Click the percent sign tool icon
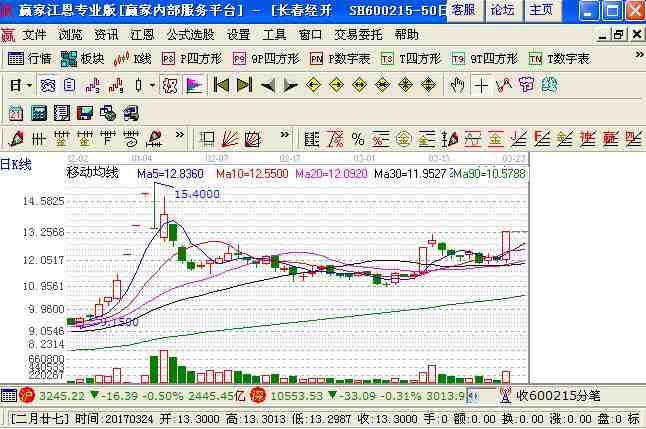This screenshot has height=429, width=646. [x=358, y=139]
